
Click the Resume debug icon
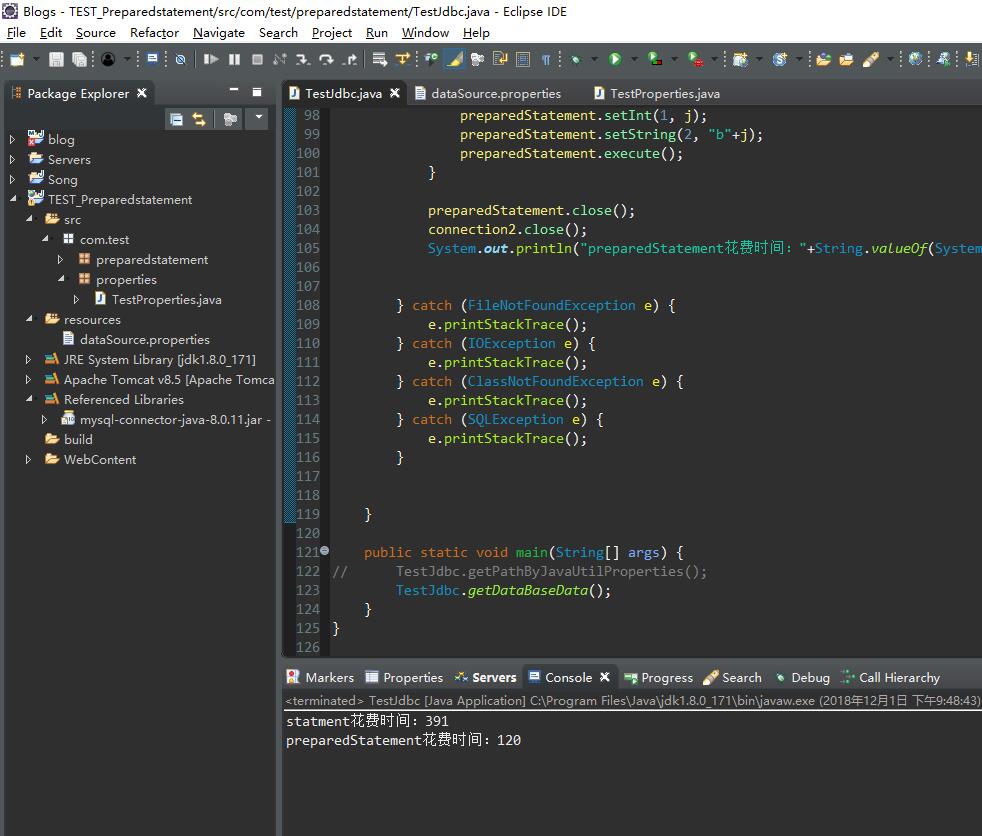[x=210, y=59]
